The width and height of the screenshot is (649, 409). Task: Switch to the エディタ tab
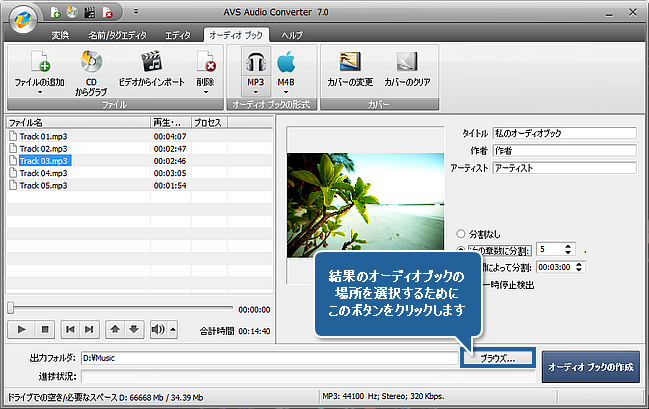[177, 35]
